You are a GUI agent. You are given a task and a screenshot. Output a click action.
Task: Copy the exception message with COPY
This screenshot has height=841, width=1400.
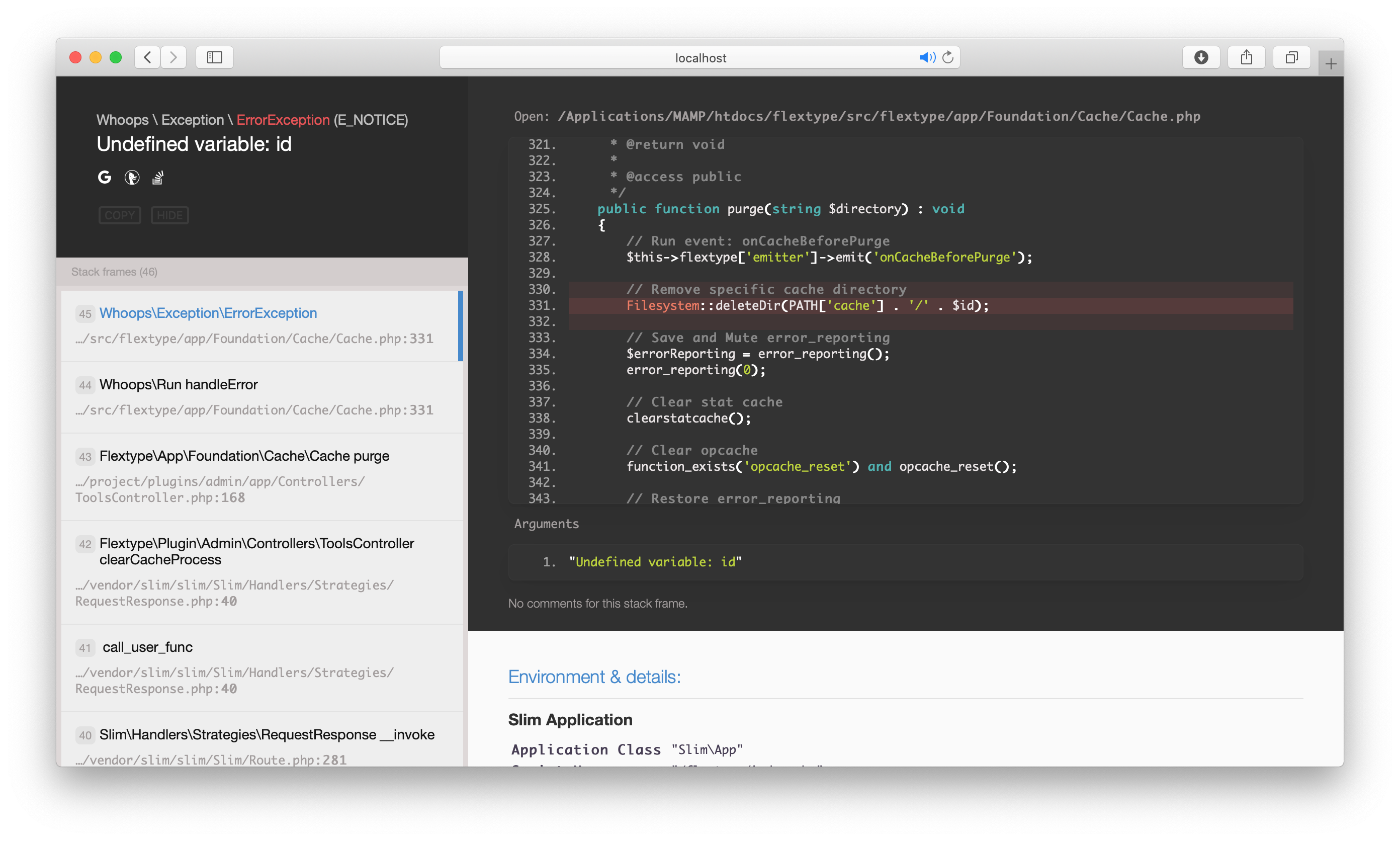120,215
